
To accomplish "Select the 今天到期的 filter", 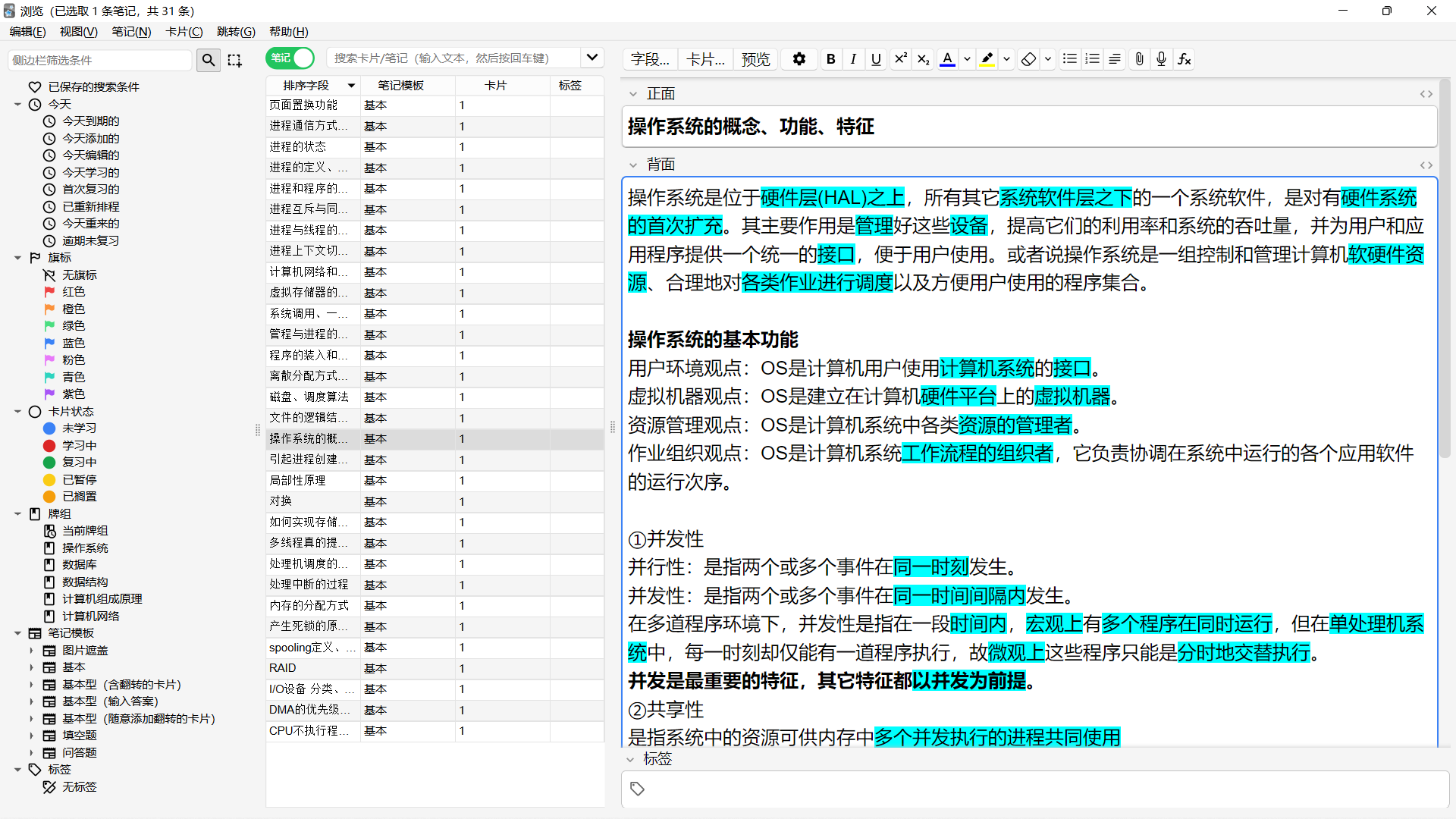I will point(90,121).
